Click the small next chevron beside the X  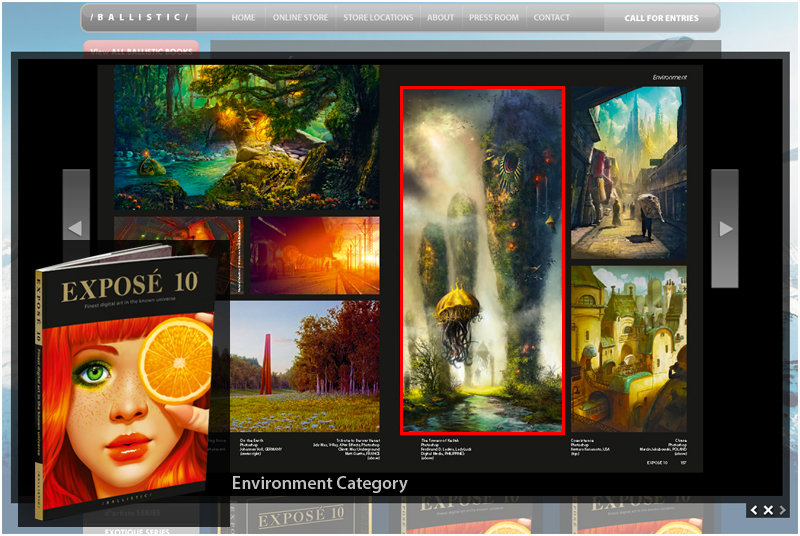tap(782, 510)
